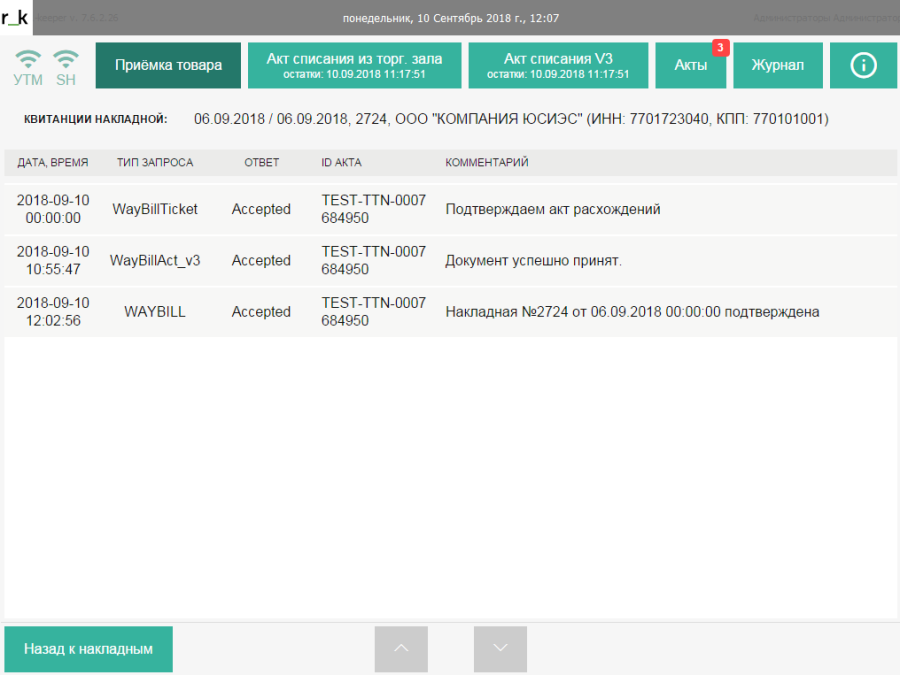This screenshot has width=900, height=675.
Task: Click the Ответ column header
Action: click(x=261, y=162)
